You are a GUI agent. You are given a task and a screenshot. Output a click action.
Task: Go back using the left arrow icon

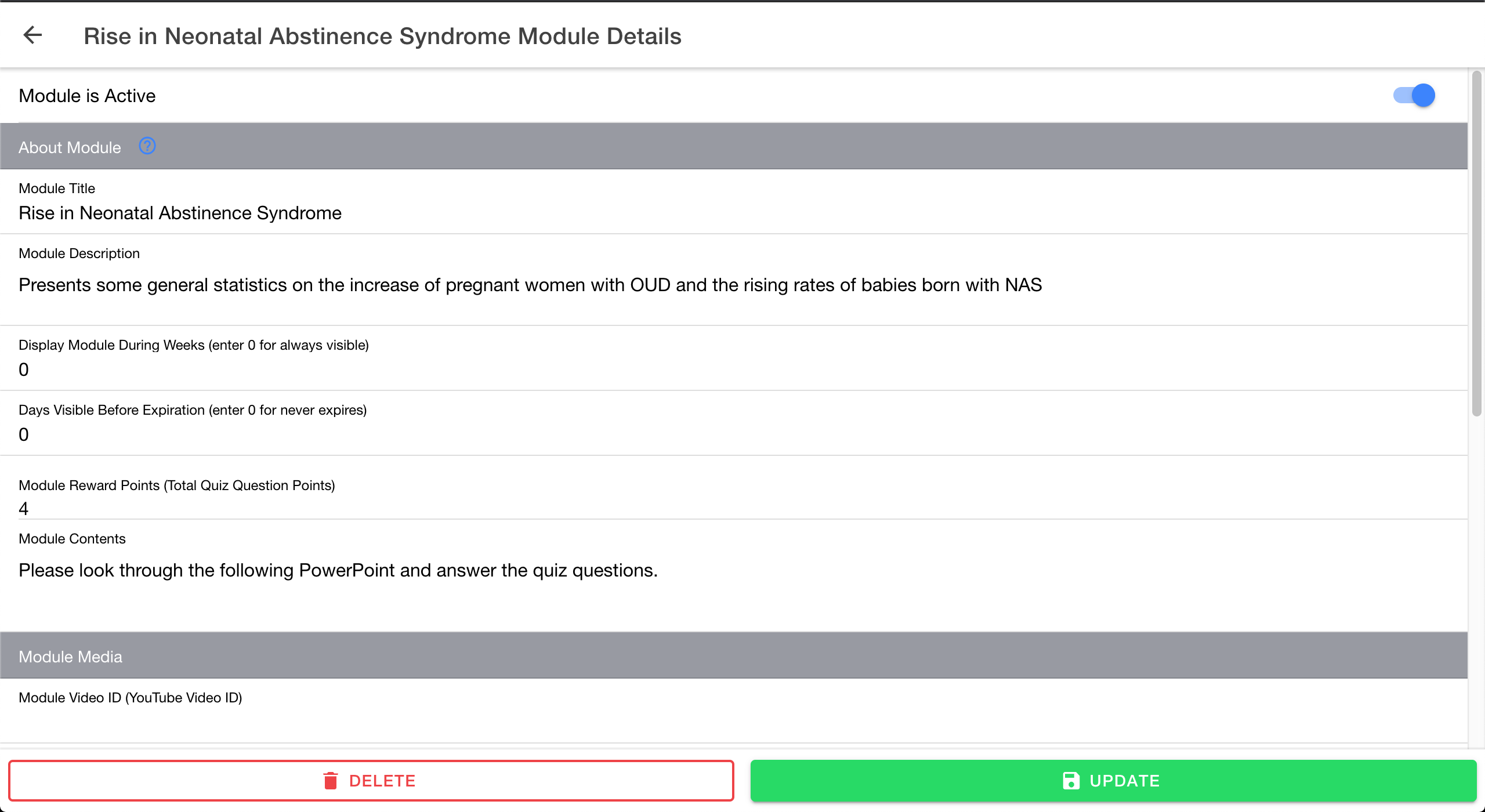(x=32, y=35)
